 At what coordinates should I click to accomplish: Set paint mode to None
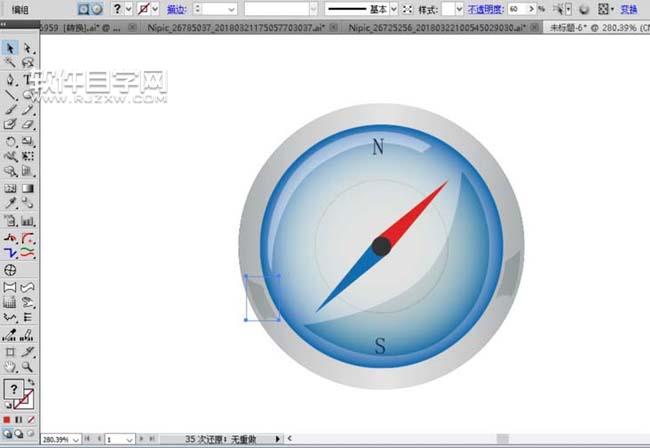(x=31, y=420)
